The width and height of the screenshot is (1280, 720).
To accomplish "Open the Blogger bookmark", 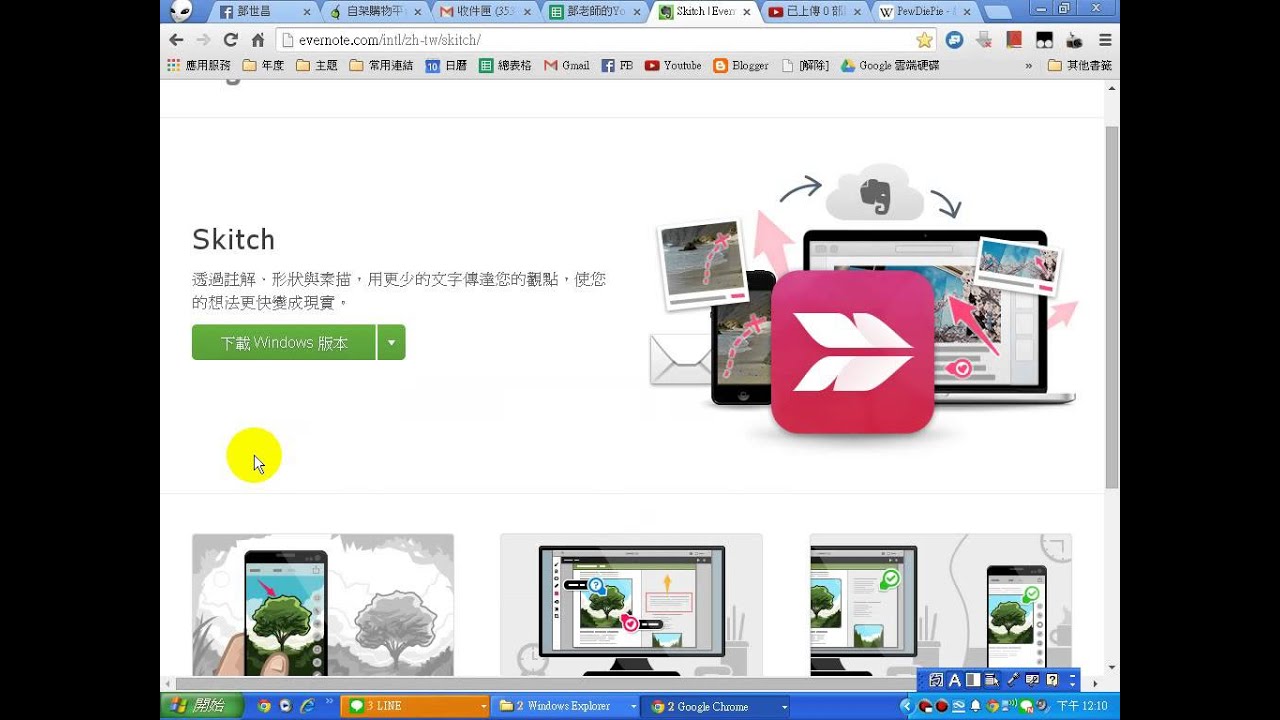I will [x=741, y=66].
